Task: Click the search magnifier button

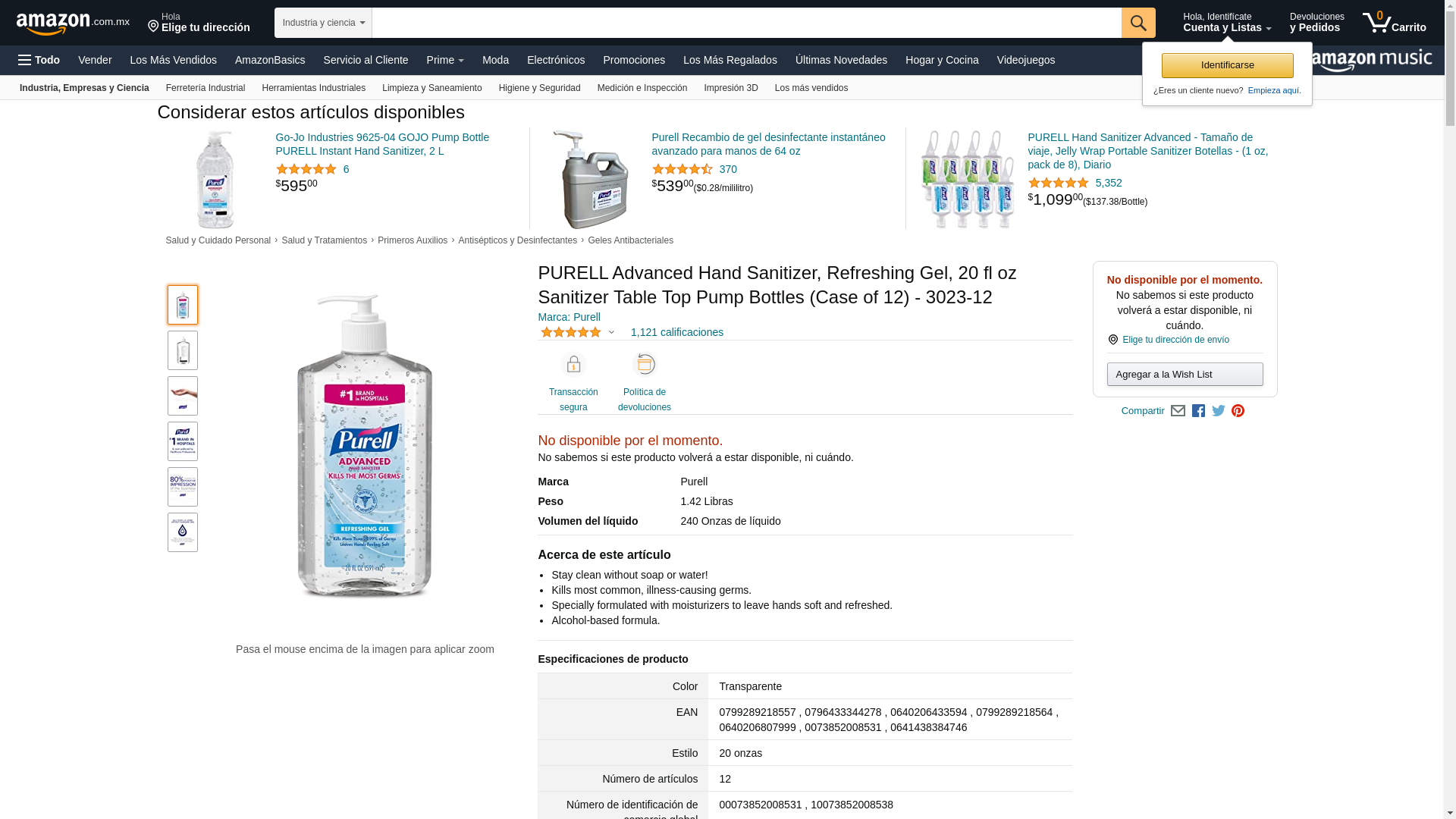Action: click(x=1138, y=23)
